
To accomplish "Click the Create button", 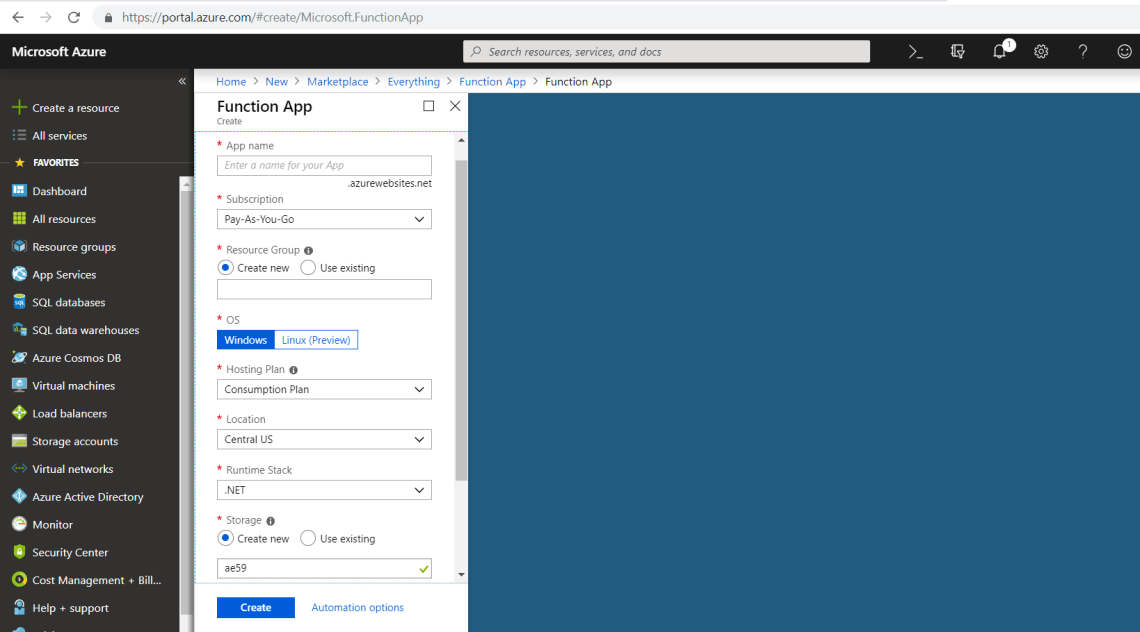I will (x=255, y=607).
